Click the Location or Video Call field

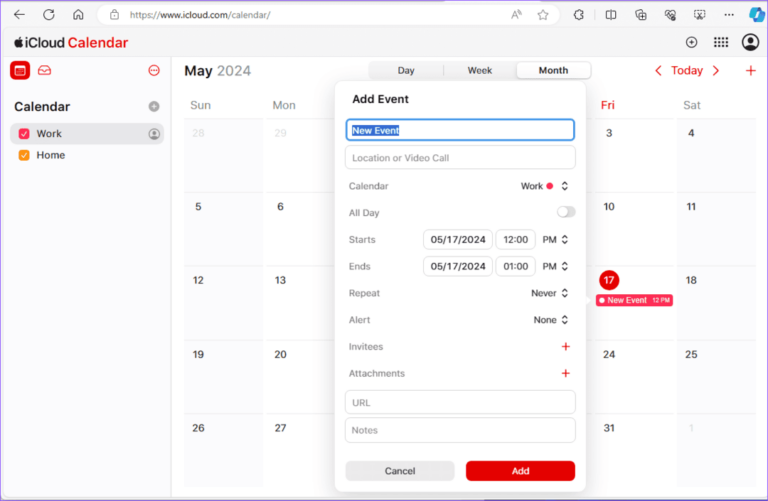tap(460, 158)
